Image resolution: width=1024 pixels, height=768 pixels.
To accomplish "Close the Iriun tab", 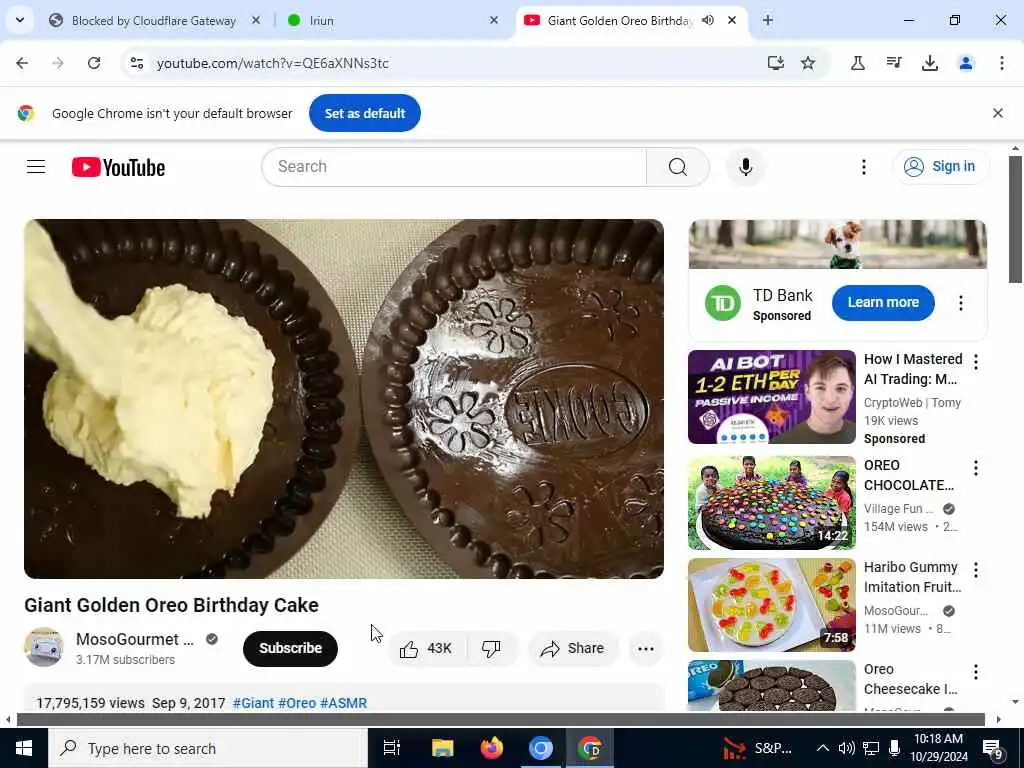I will (494, 21).
